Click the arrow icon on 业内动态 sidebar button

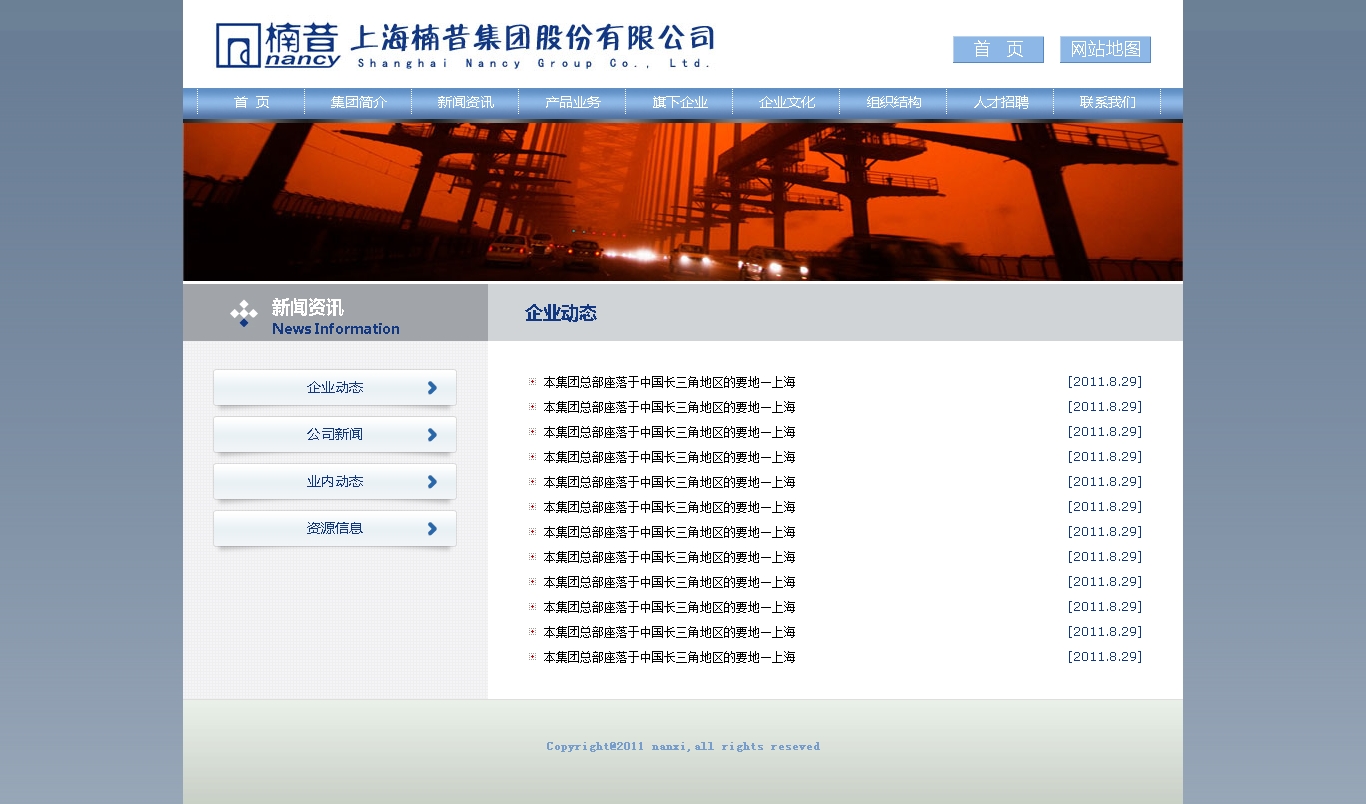pos(432,482)
